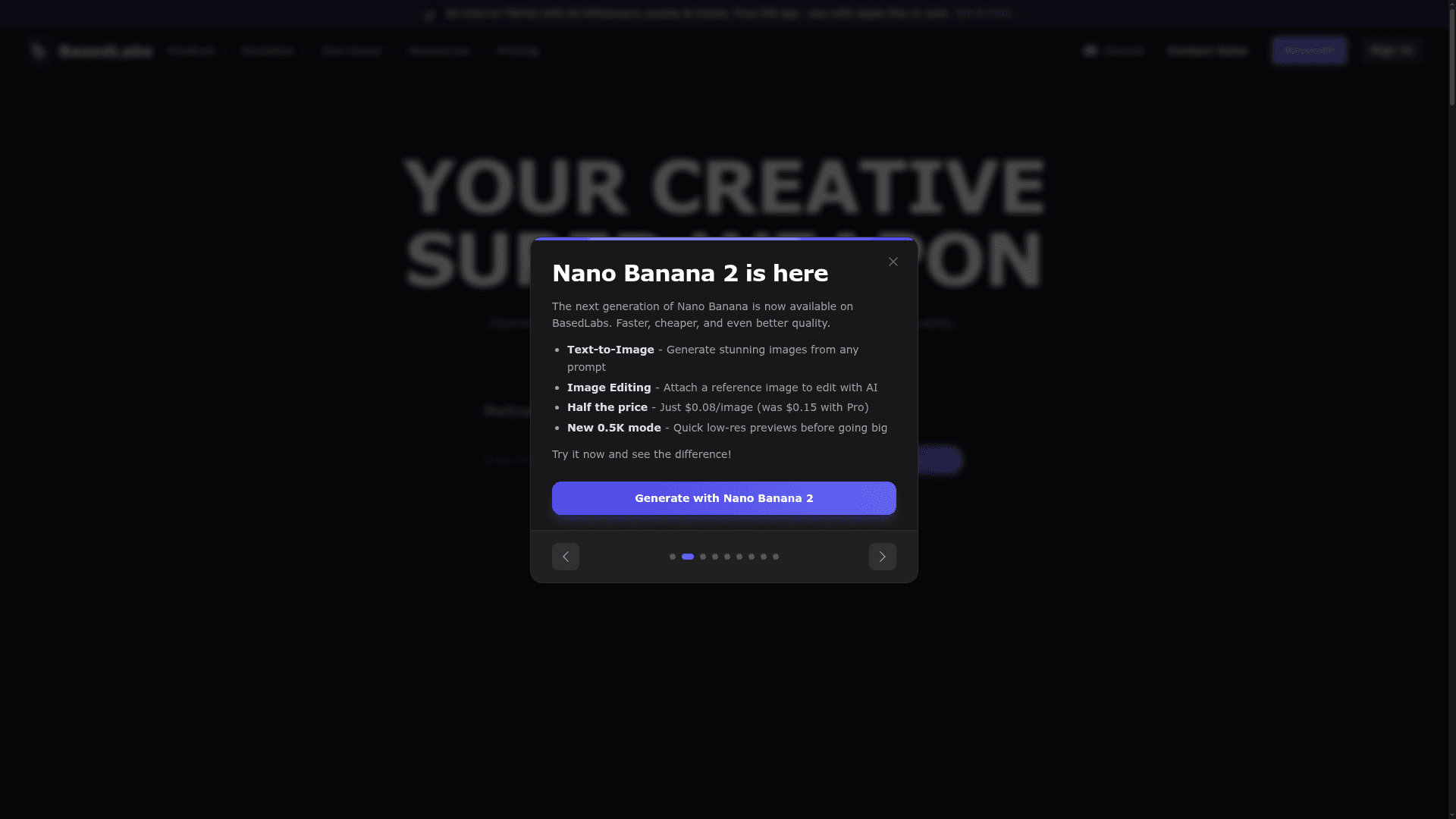
Task: Jump to the first carousel dot
Action: pyautogui.click(x=672, y=557)
